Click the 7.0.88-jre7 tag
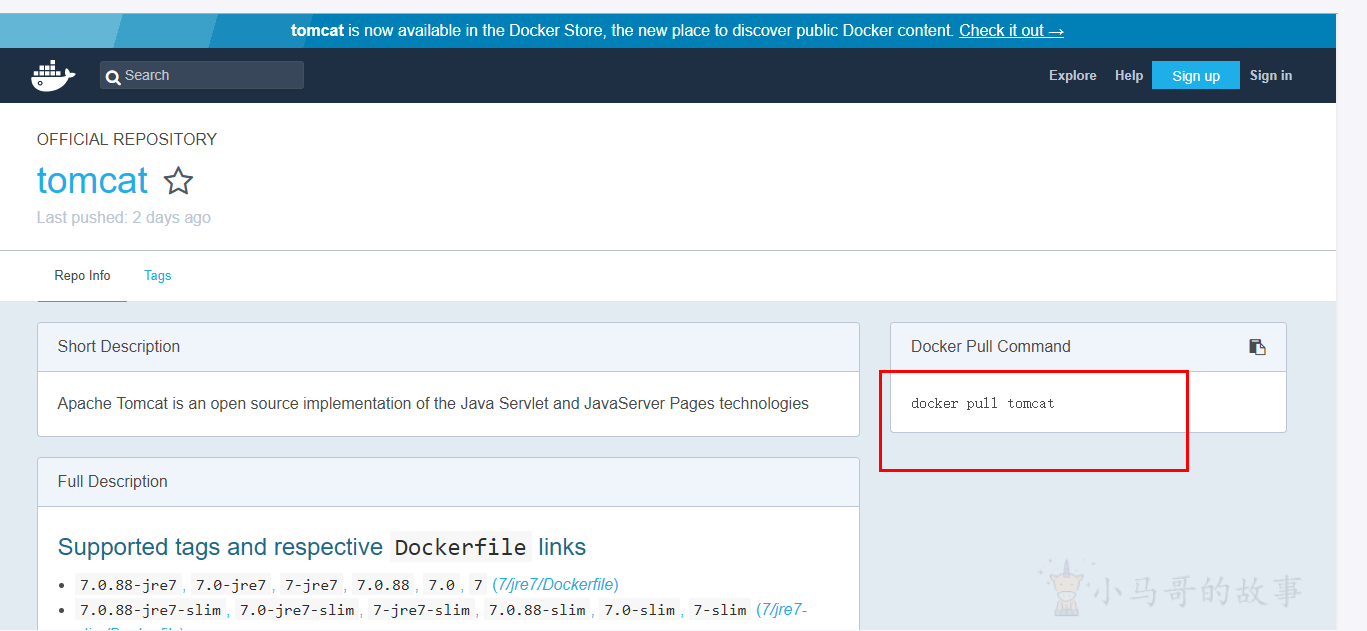The width and height of the screenshot is (1367, 631). (128, 584)
